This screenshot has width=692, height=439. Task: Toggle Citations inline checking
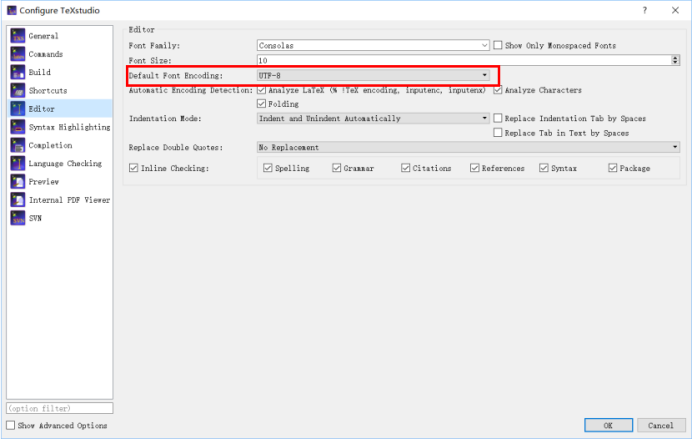(x=405, y=168)
